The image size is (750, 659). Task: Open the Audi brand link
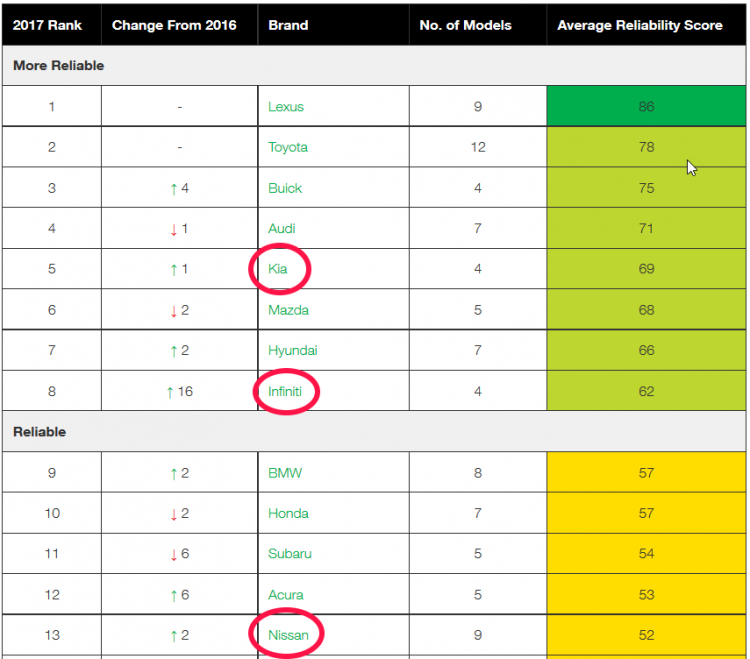281,229
